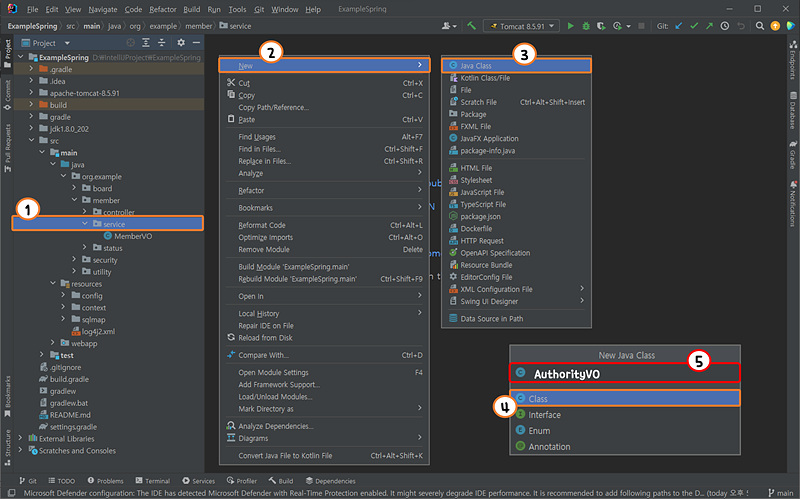The height and width of the screenshot is (499, 800).
Task: Open Bookmarks side panel
Action: 7,396
